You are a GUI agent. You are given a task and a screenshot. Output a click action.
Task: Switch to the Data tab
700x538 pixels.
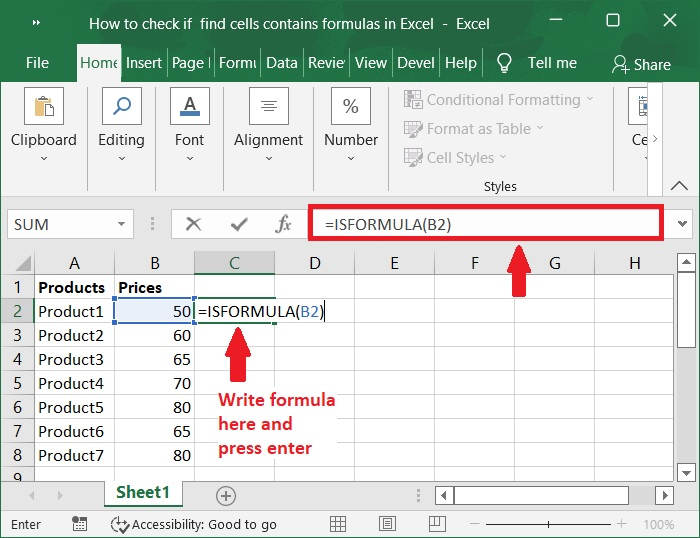click(x=282, y=63)
